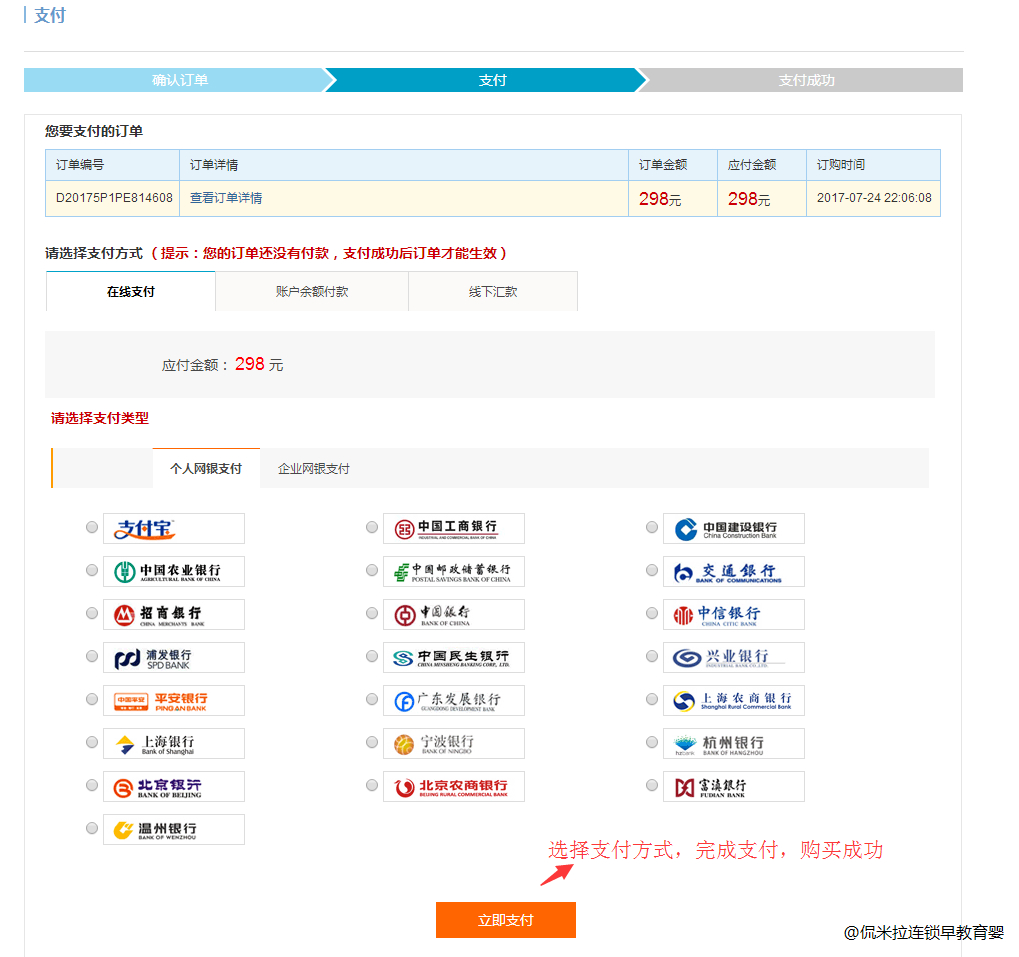Click the 平安银行 logo tile
The image size is (1019, 957).
click(x=174, y=700)
